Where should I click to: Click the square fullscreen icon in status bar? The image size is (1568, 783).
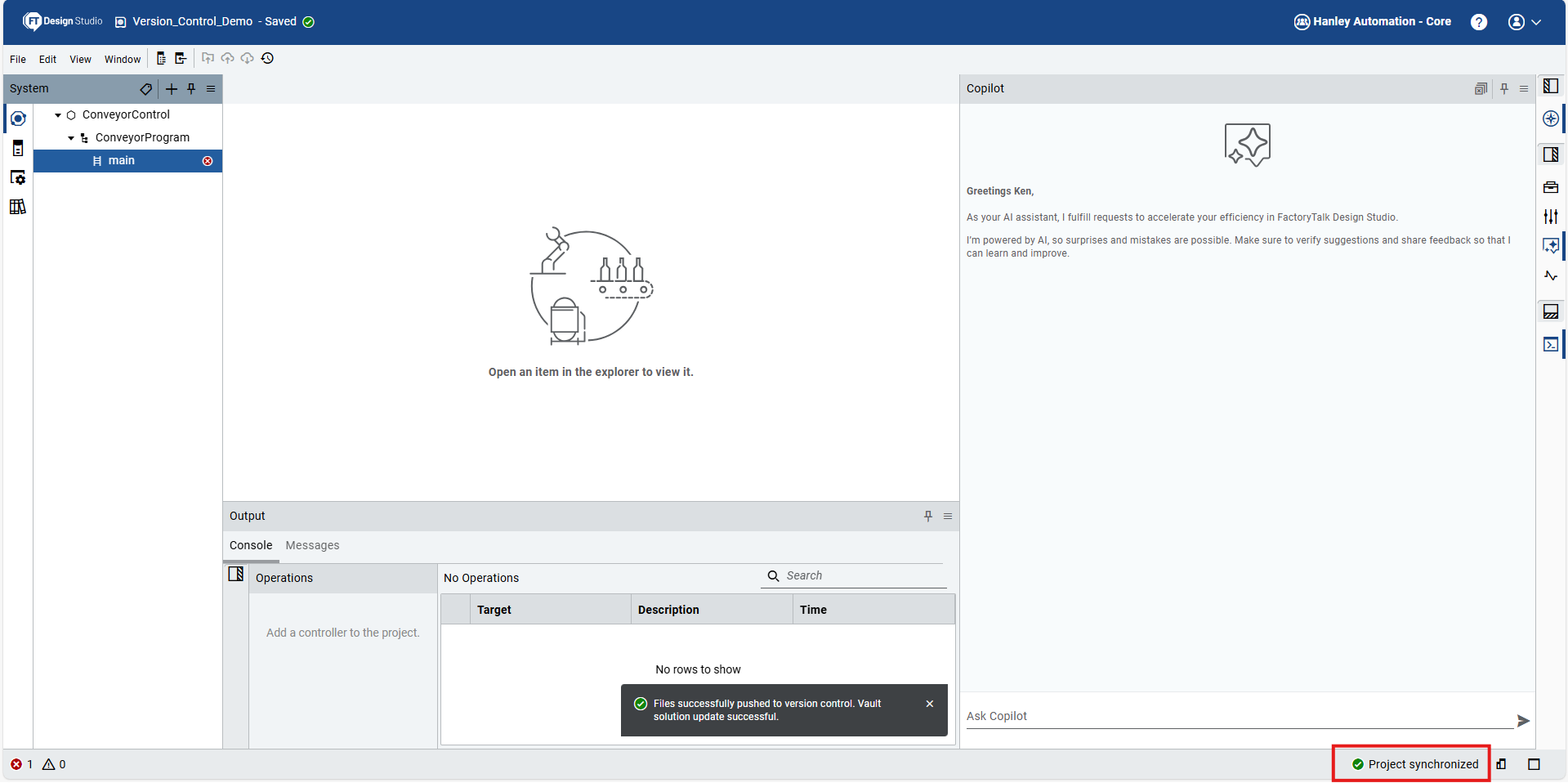1534,765
